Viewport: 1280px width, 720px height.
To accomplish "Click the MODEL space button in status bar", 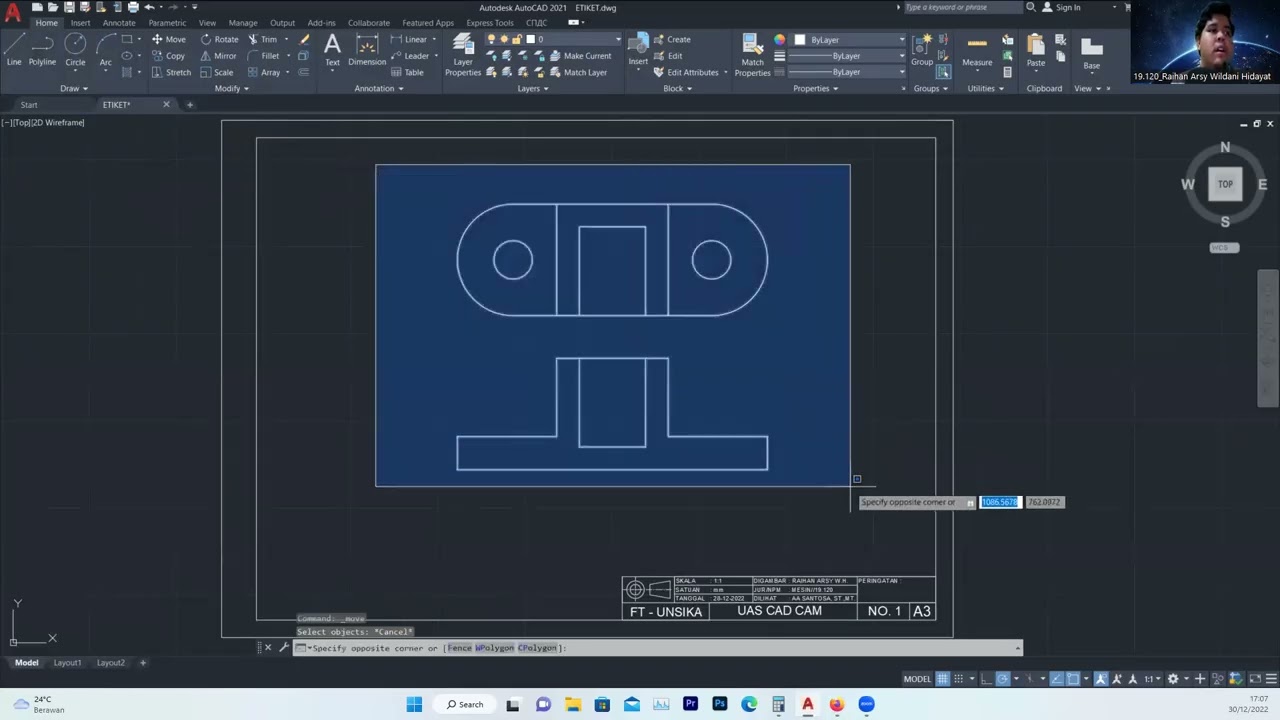I will [917, 679].
